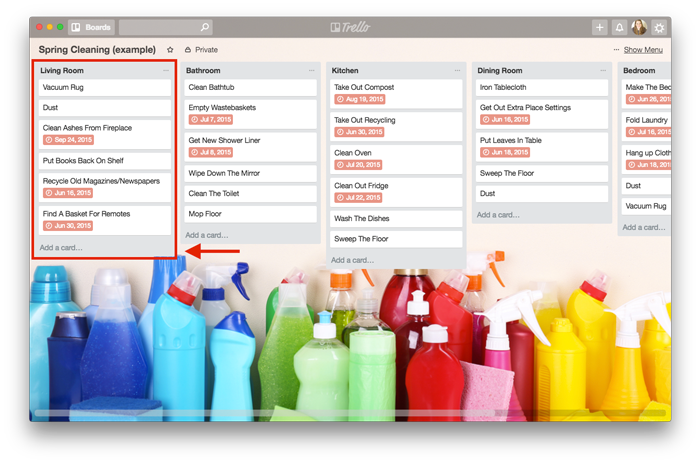Open the Dust card in Living Room
700x463 pixels.
[x=105, y=108]
